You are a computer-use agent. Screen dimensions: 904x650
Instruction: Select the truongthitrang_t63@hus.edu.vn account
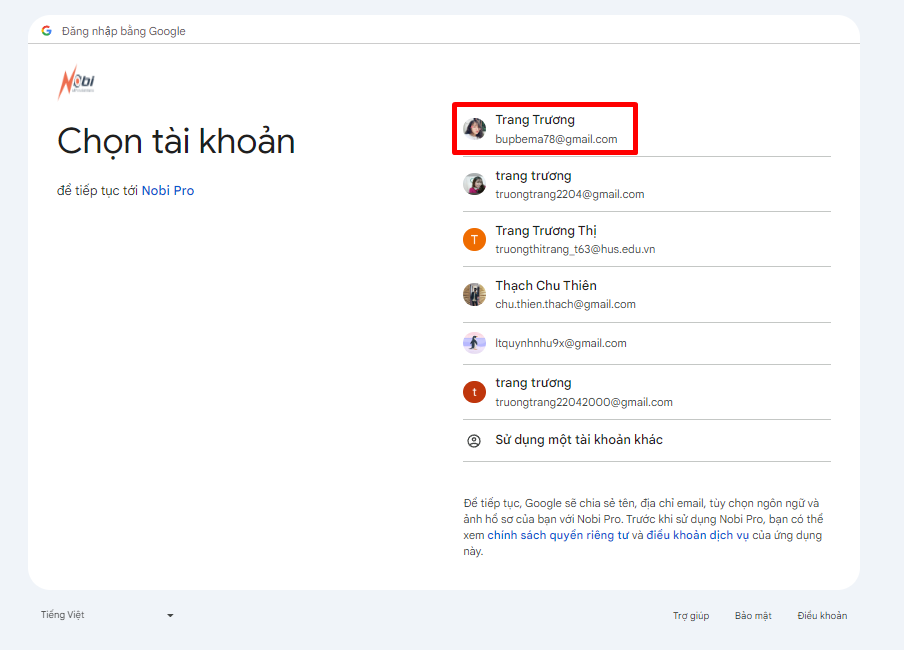pyautogui.click(x=575, y=249)
